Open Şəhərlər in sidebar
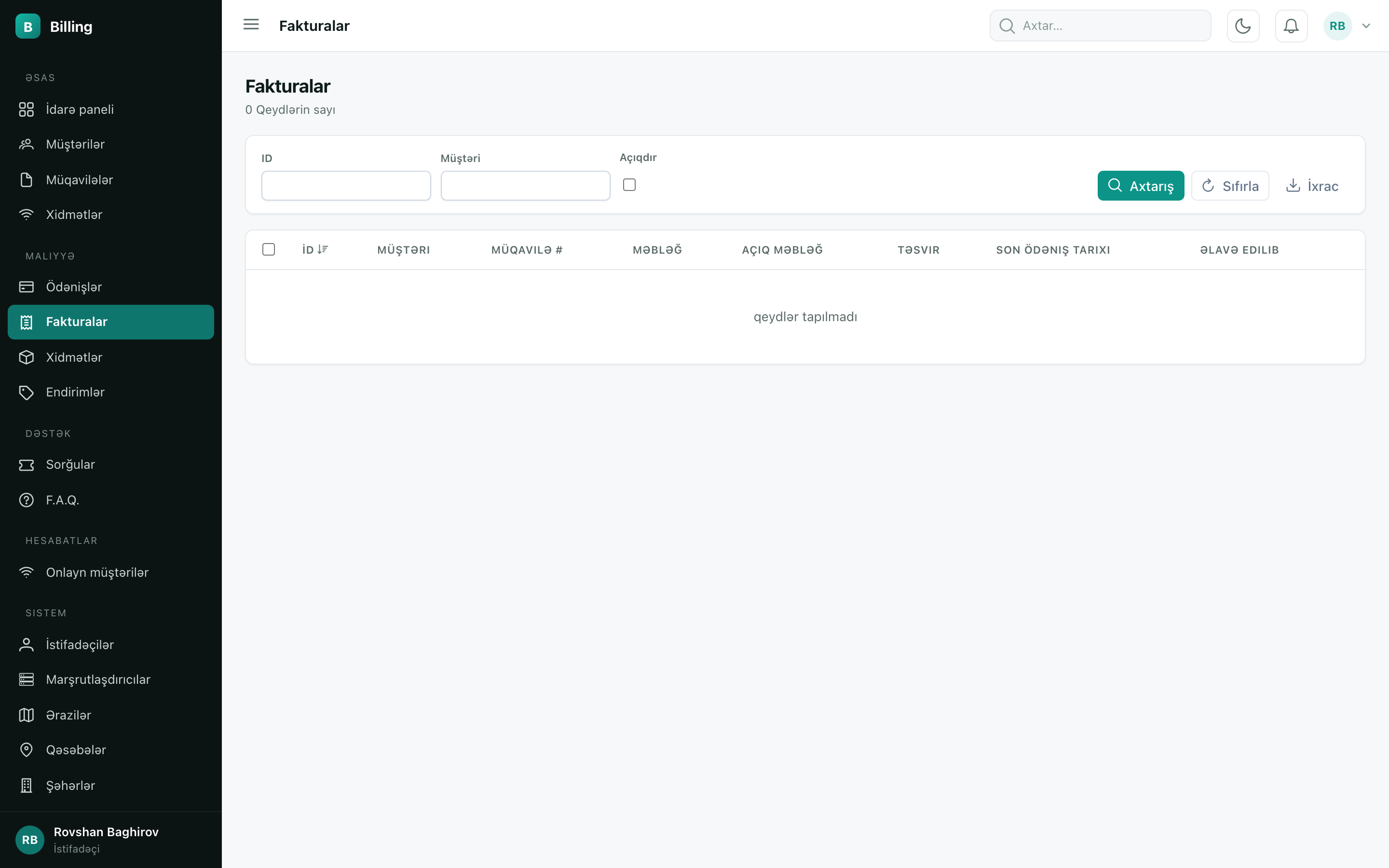1389x868 pixels. coord(111,786)
